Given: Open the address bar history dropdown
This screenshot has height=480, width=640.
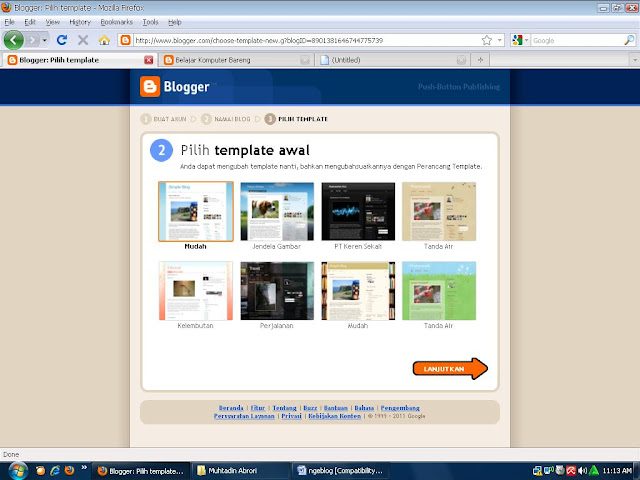Looking at the screenshot, I should tap(499, 40).
